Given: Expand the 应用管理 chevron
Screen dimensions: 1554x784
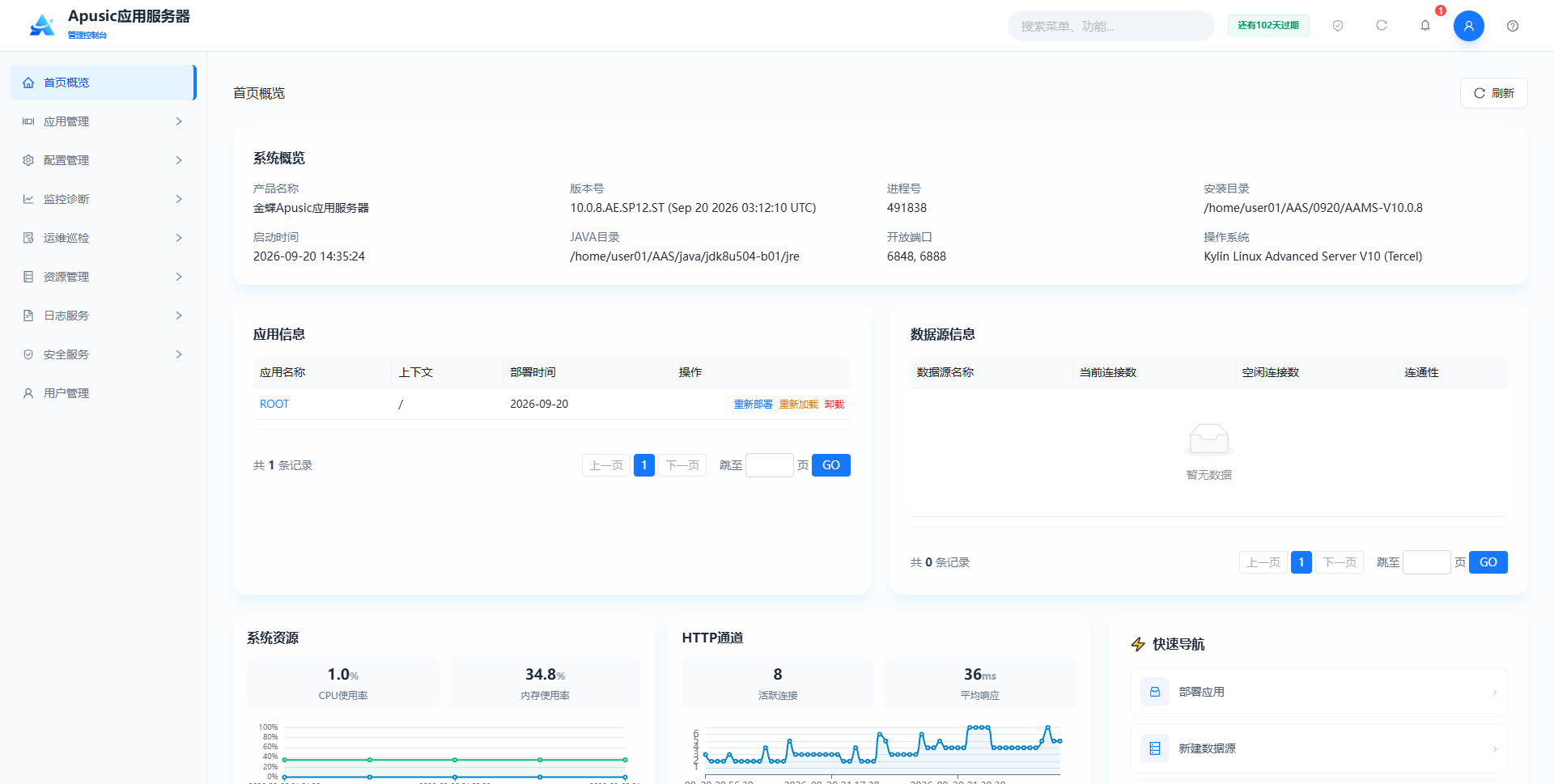Looking at the screenshot, I should click(x=179, y=121).
